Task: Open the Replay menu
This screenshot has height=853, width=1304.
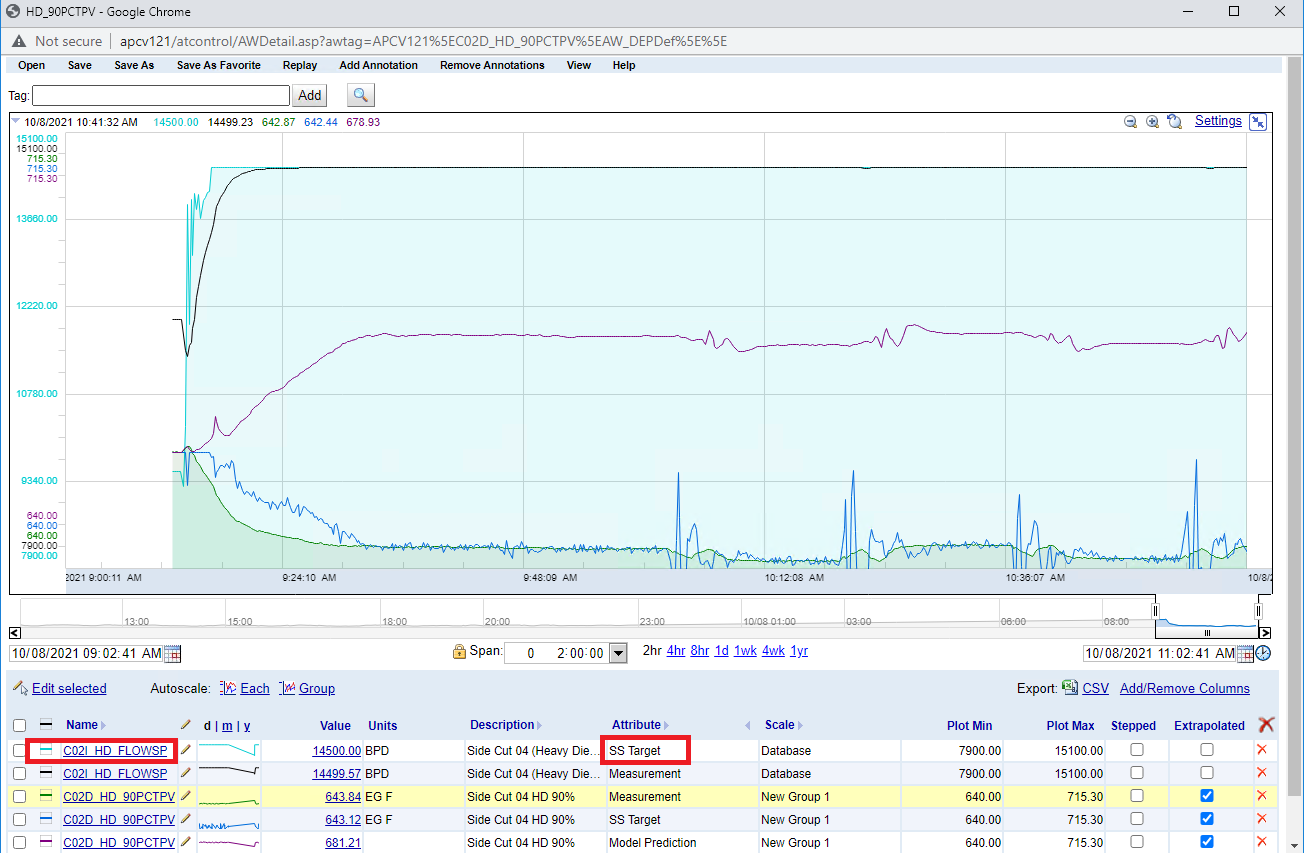Action: point(300,66)
